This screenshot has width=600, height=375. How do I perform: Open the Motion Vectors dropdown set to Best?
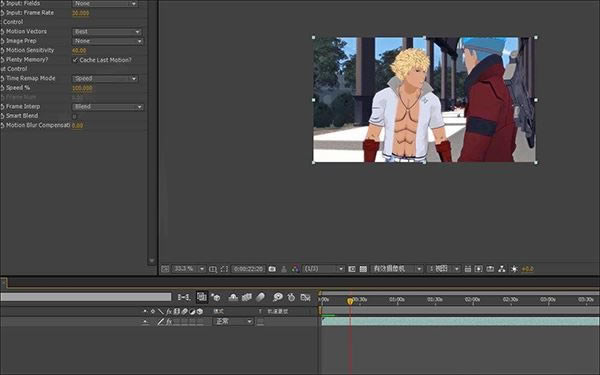[107, 32]
